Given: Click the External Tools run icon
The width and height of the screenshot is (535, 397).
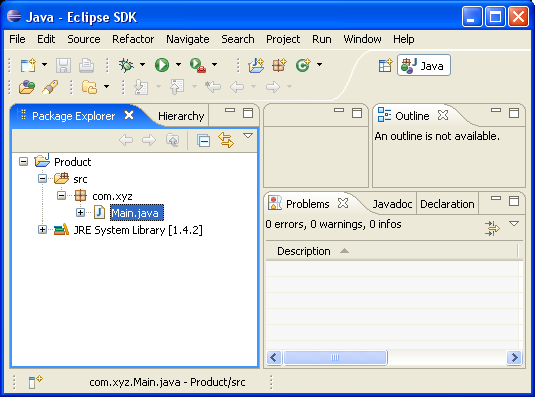Looking at the screenshot, I should [198, 65].
